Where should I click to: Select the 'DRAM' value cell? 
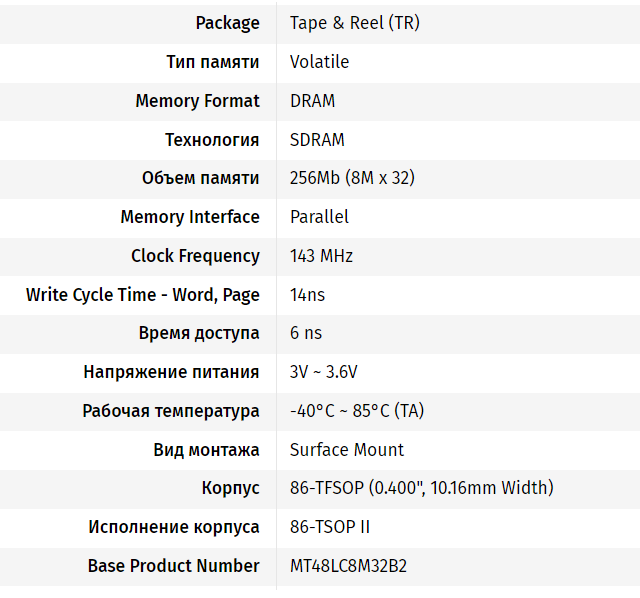click(x=312, y=101)
